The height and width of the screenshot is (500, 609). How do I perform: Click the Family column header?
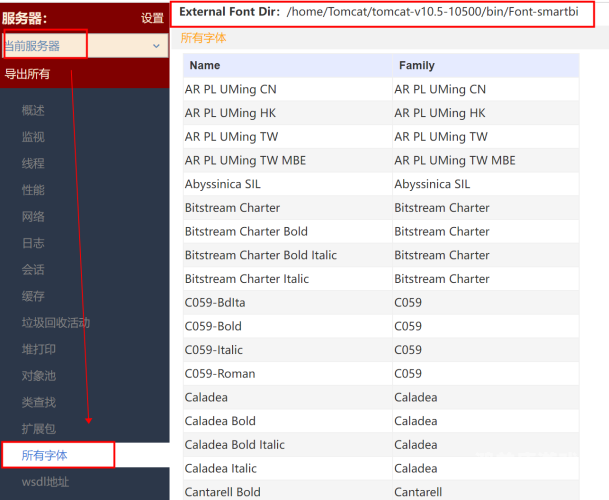point(416,65)
